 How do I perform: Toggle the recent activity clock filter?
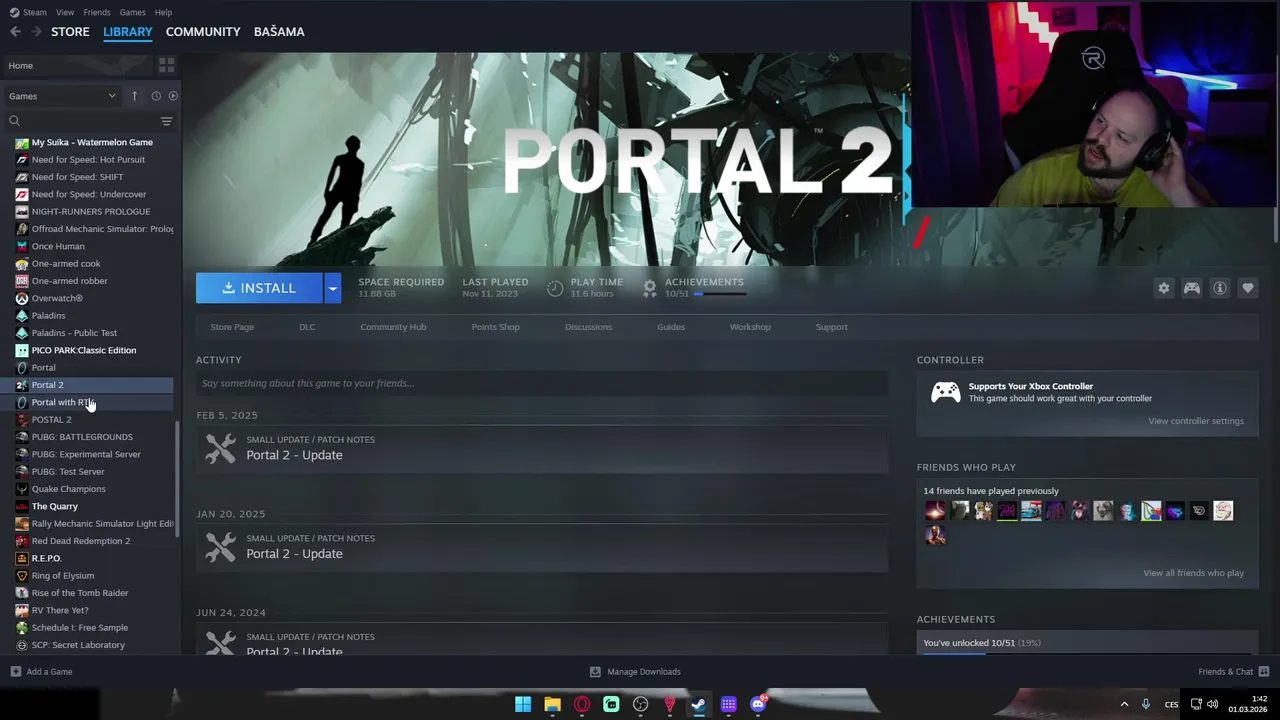[156, 96]
